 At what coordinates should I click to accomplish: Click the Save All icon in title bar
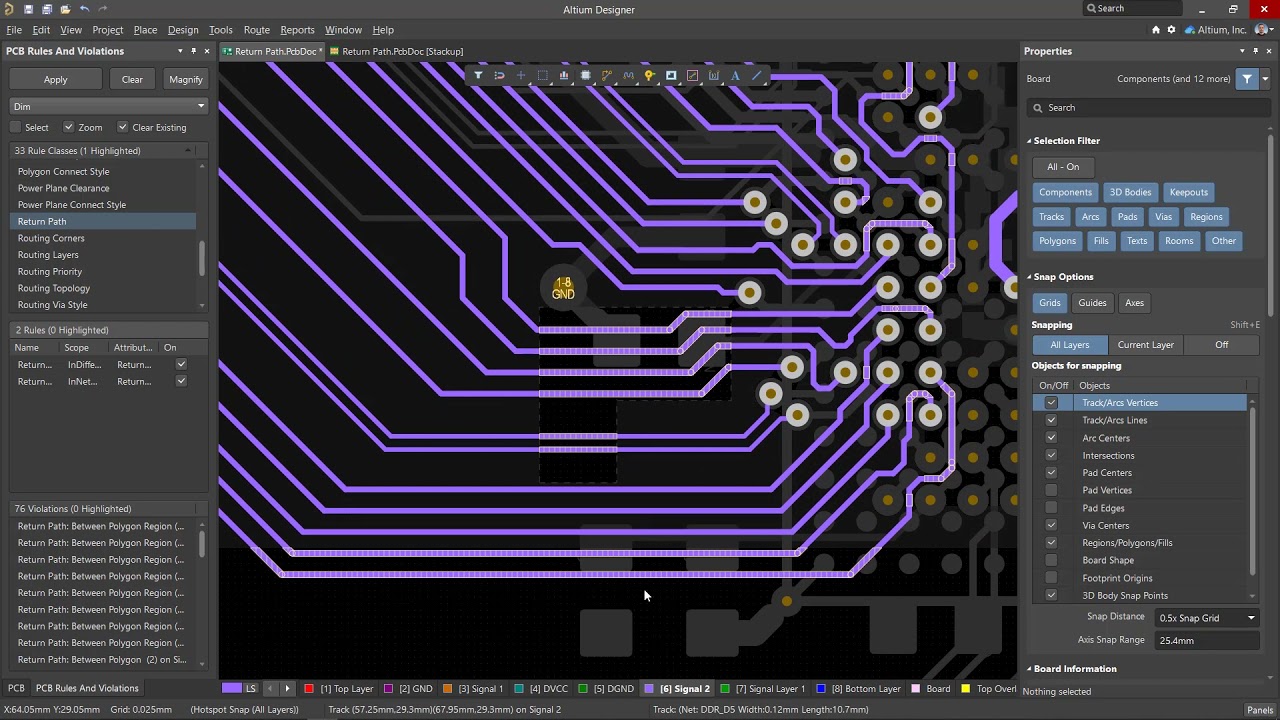point(47,9)
